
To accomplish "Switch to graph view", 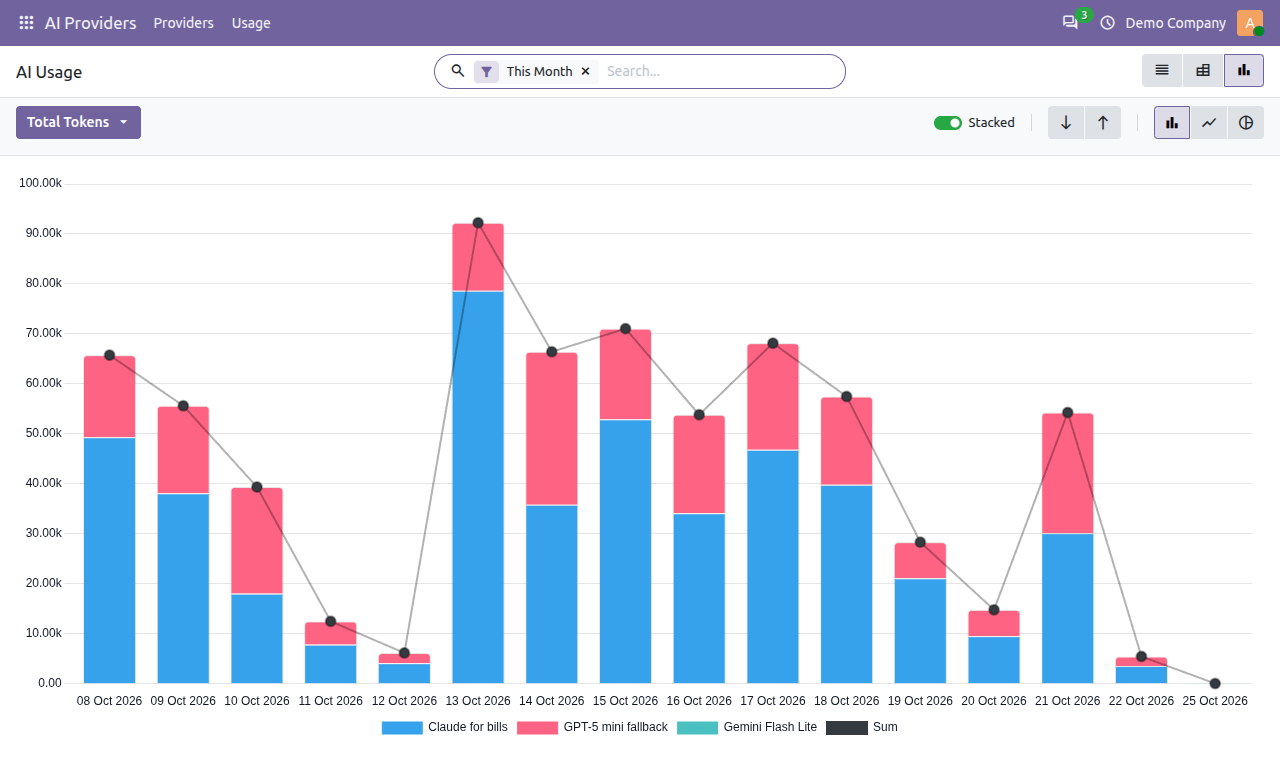I will (x=1244, y=71).
